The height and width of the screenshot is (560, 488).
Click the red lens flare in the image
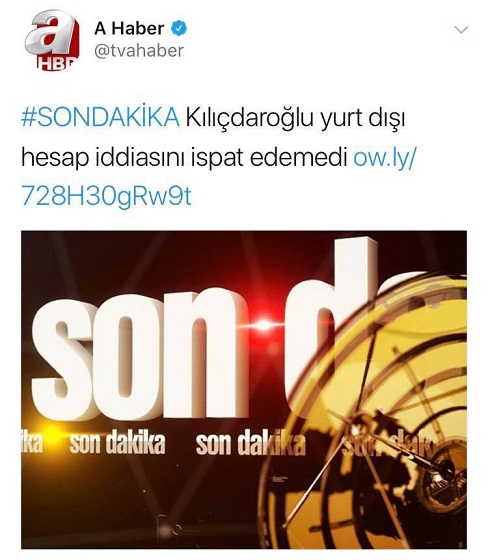click(264, 324)
